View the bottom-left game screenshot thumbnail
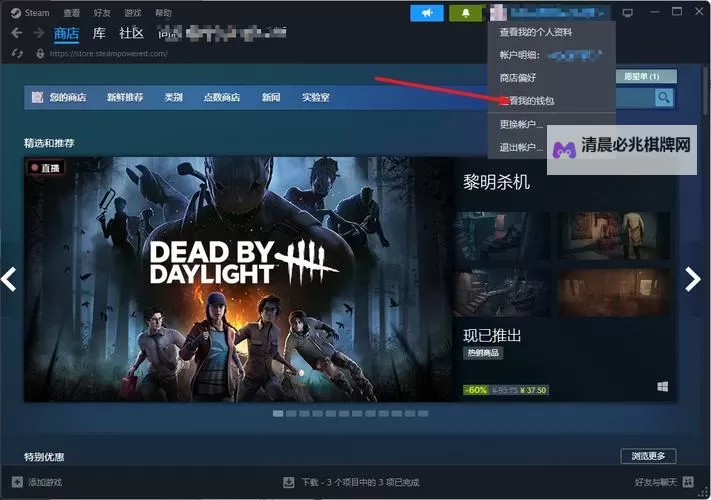The image size is (711, 500). point(502,292)
